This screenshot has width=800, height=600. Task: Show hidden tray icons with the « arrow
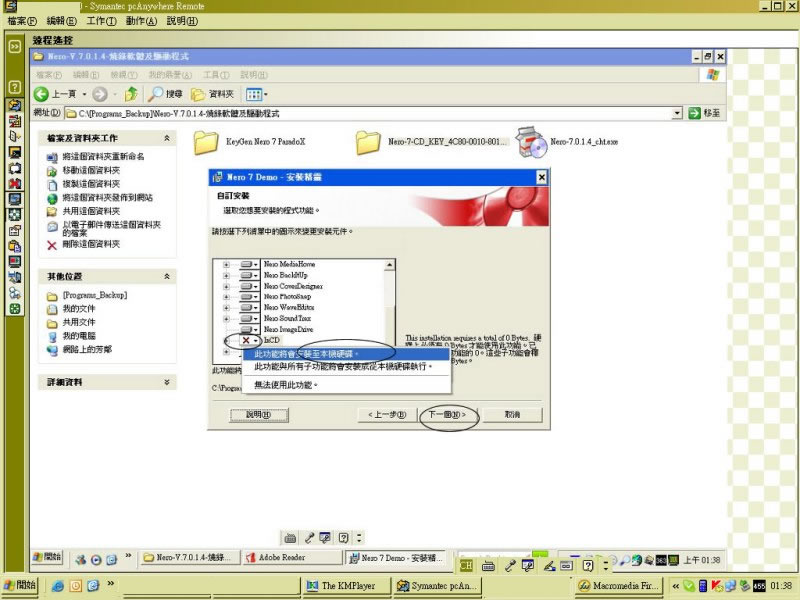[676, 586]
